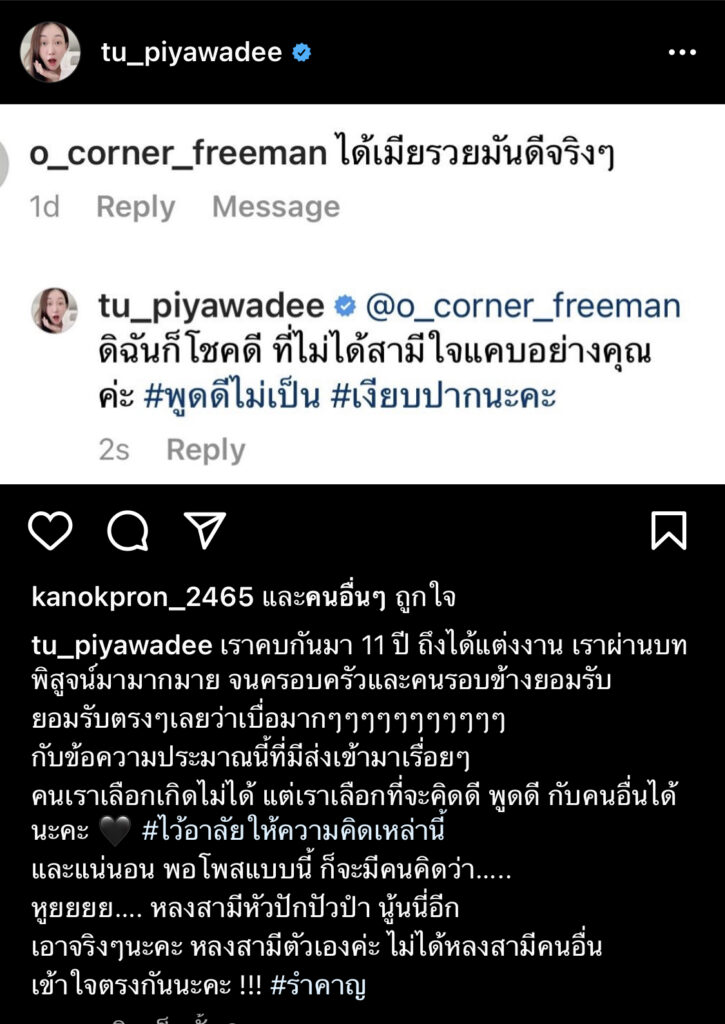725x1024 pixels.
Task: Tap the blue verified badge in header
Action: tap(302, 52)
